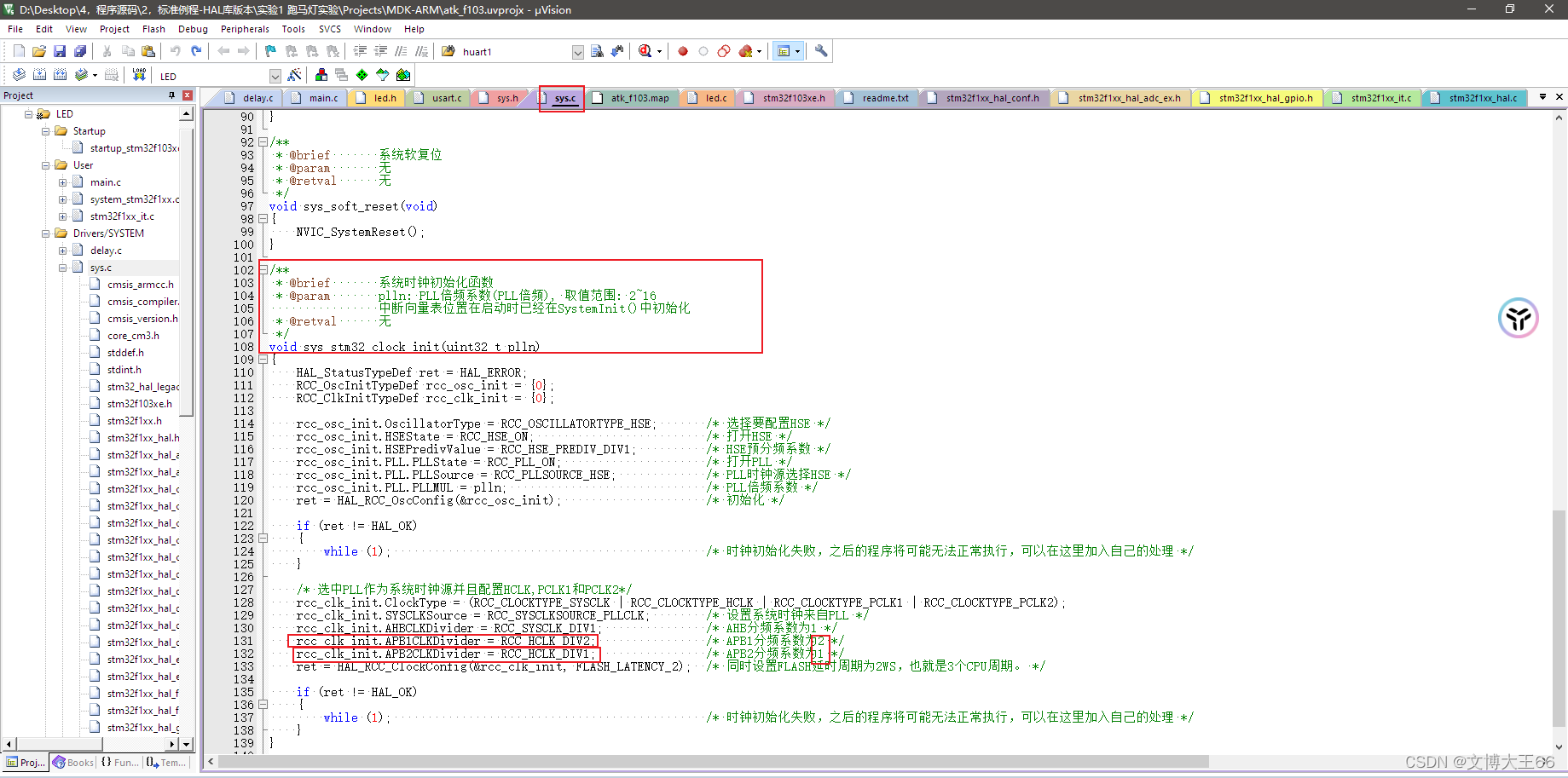Save all files with toolbar icon
Viewport: 1568px width, 778px height.
click(80, 51)
